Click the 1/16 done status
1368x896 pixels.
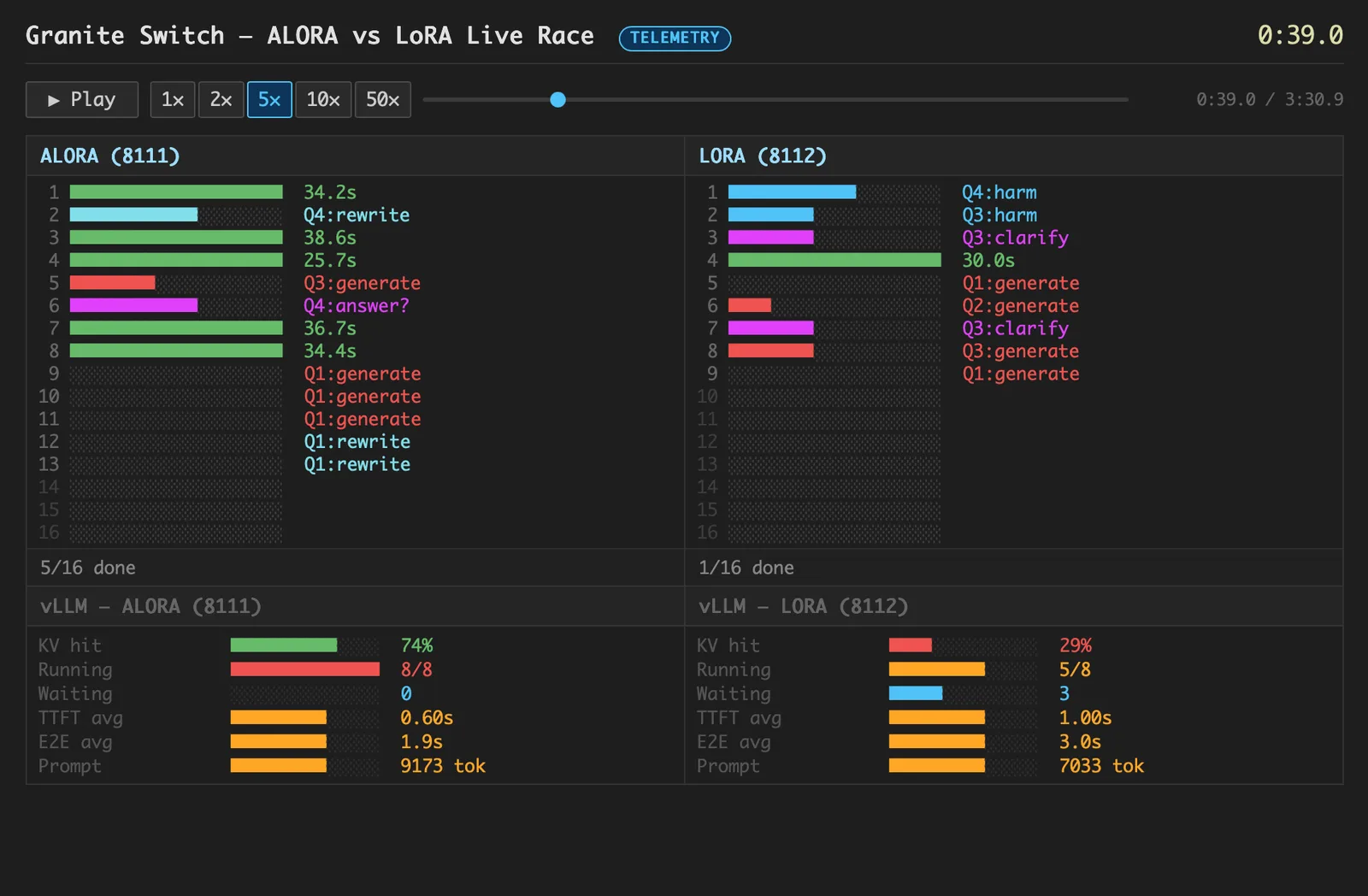click(x=746, y=568)
